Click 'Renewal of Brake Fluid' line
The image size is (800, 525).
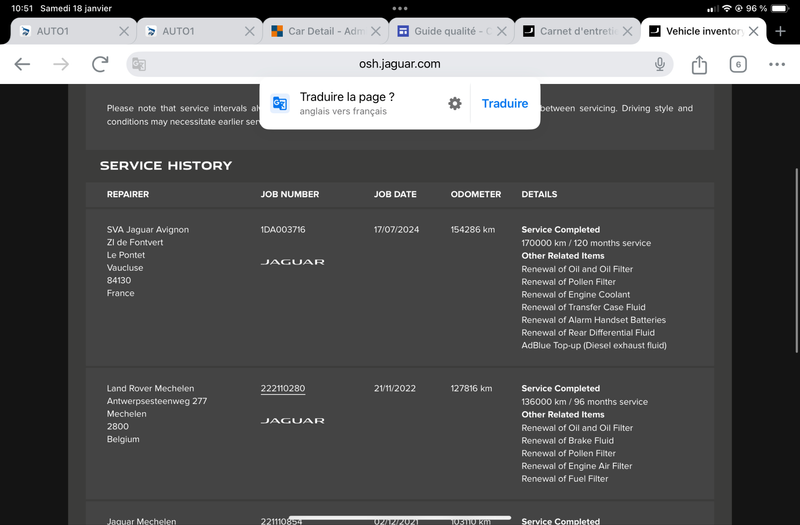pyautogui.click(x=567, y=440)
